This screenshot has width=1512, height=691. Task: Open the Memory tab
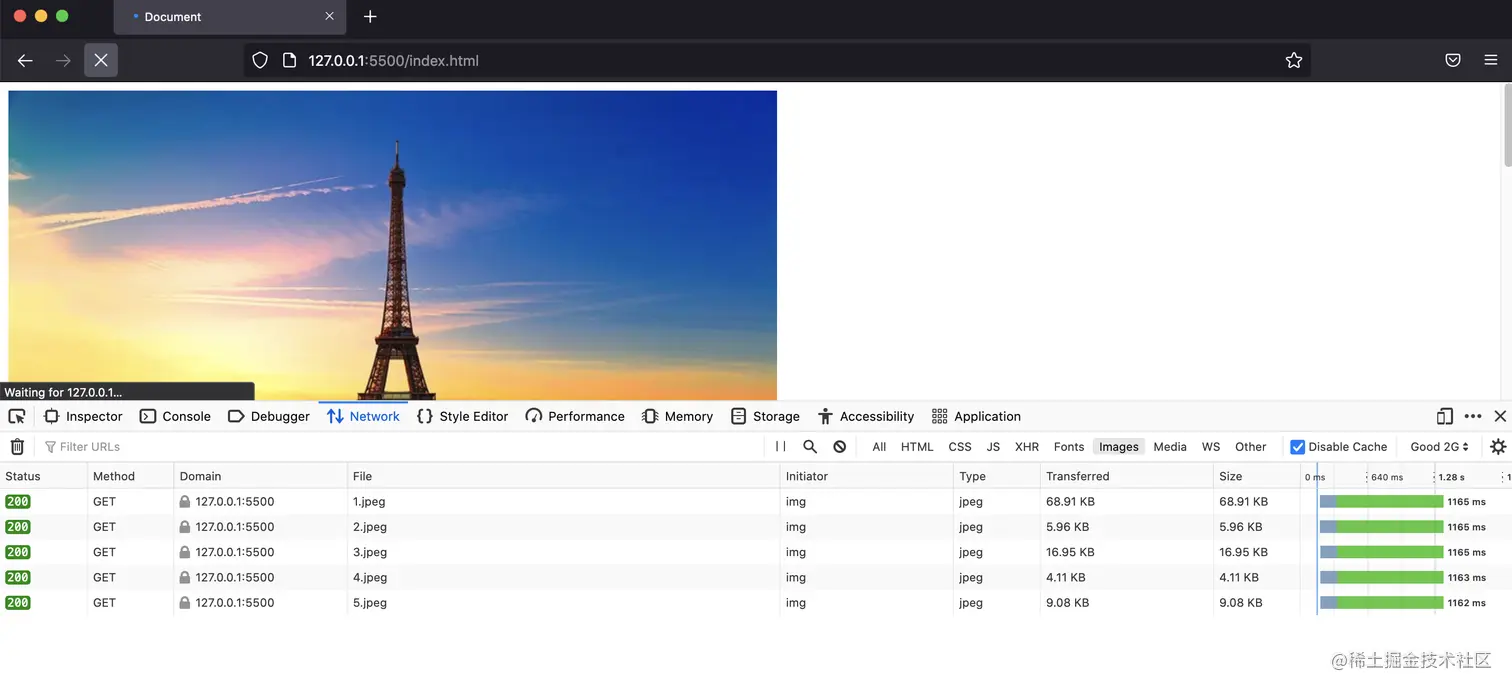678,416
